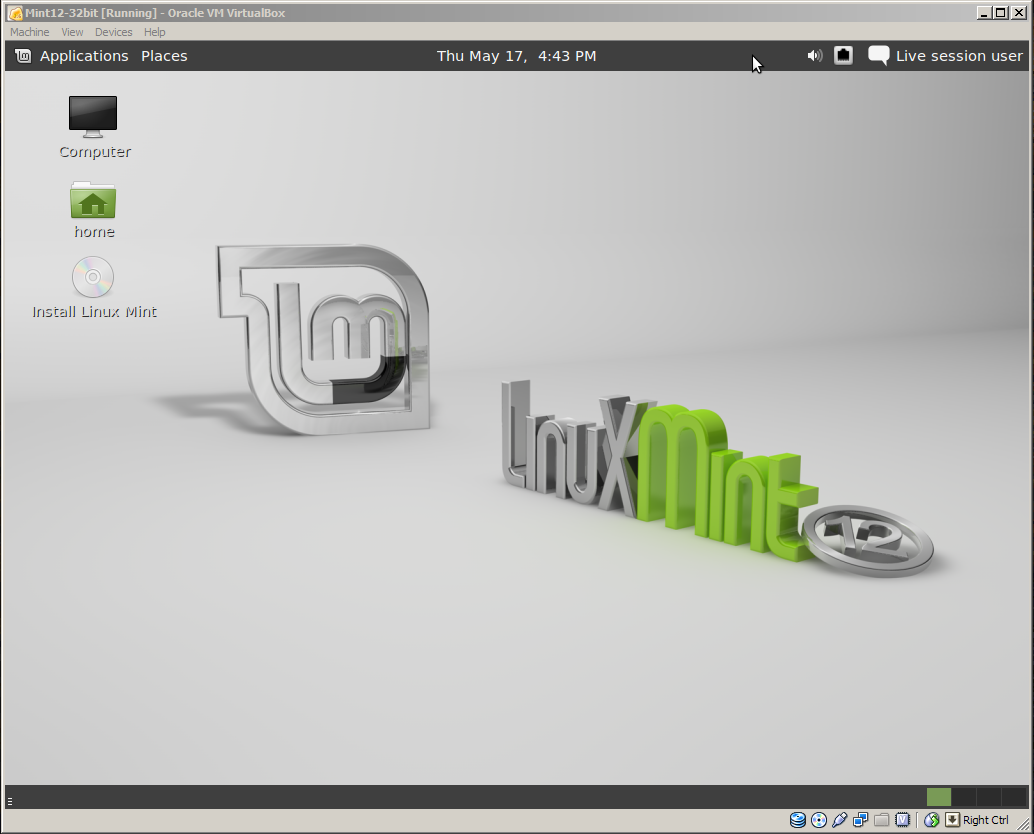This screenshot has width=1034, height=834.
Task: Select the Computer desktop icon
Action: 93,116
